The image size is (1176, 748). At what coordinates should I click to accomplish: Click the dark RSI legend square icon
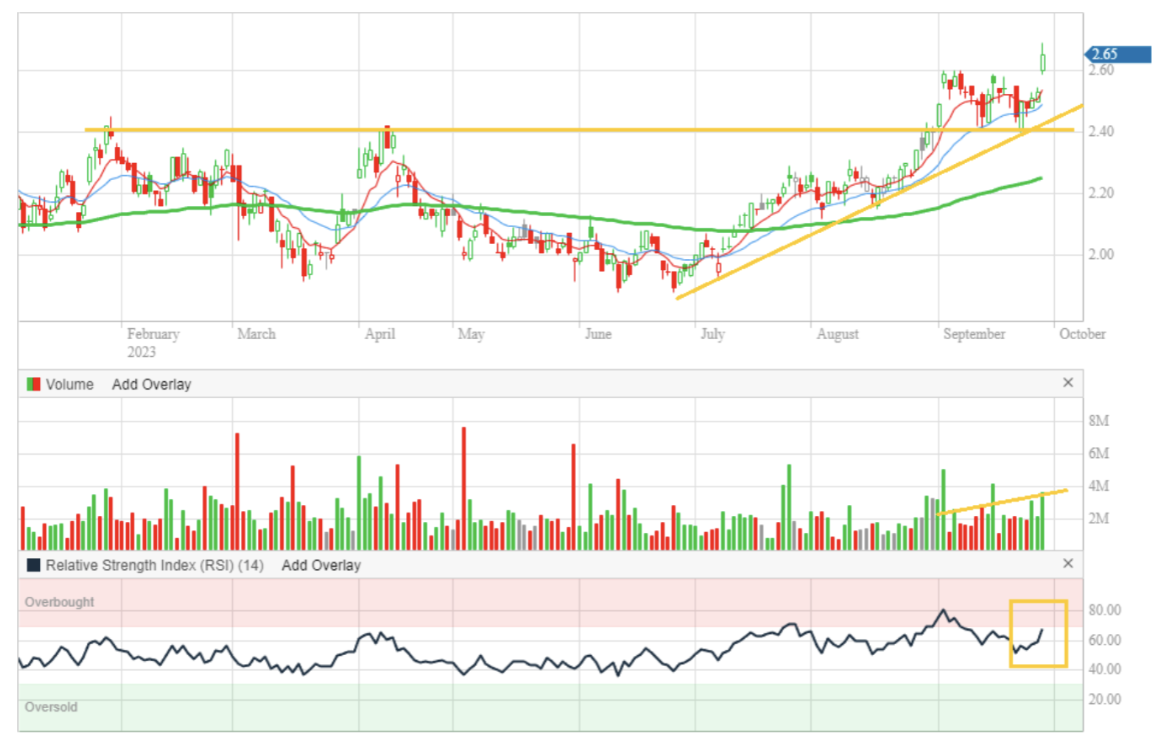tap(33, 565)
